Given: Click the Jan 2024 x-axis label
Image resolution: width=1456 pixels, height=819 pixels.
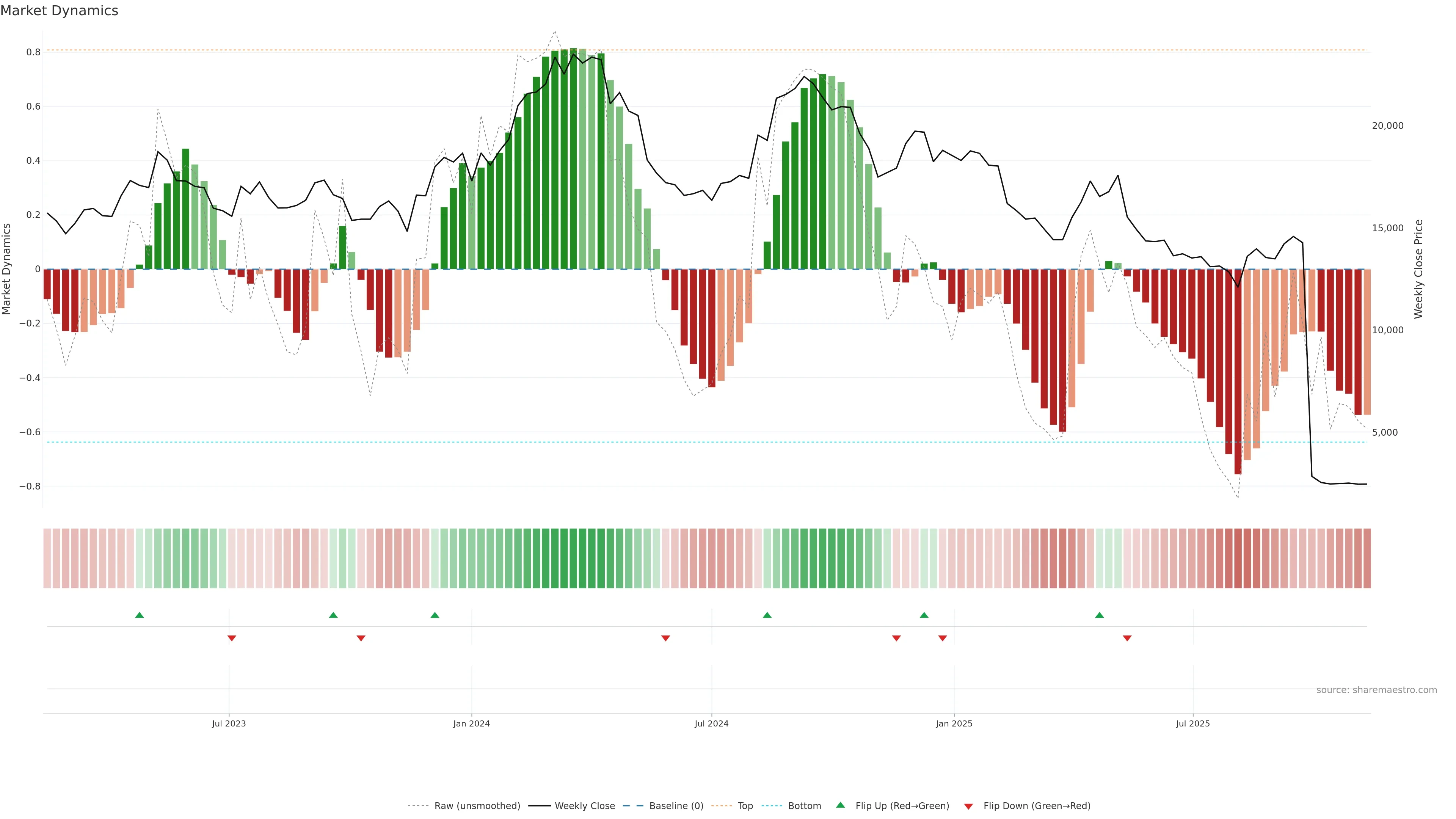Looking at the screenshot, I should tap(471, 723).
